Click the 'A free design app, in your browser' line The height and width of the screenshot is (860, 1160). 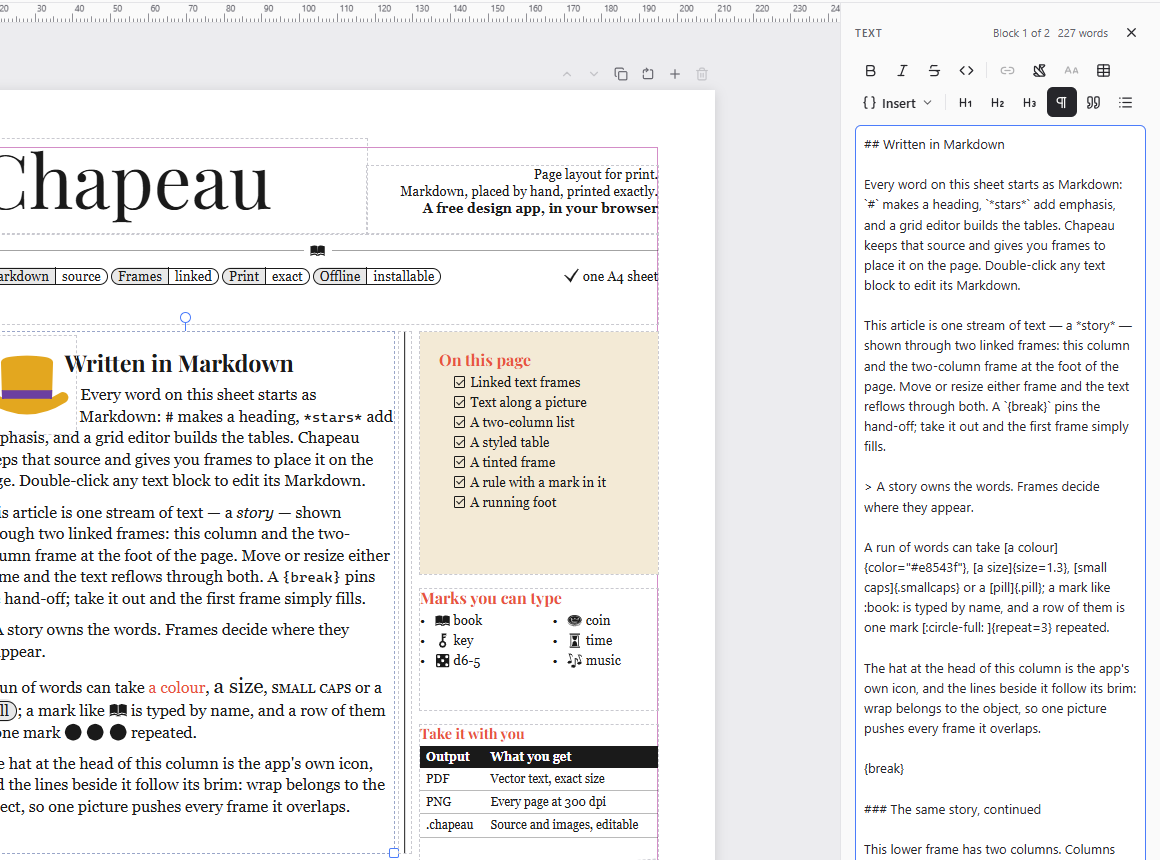[x=539, y=209]
